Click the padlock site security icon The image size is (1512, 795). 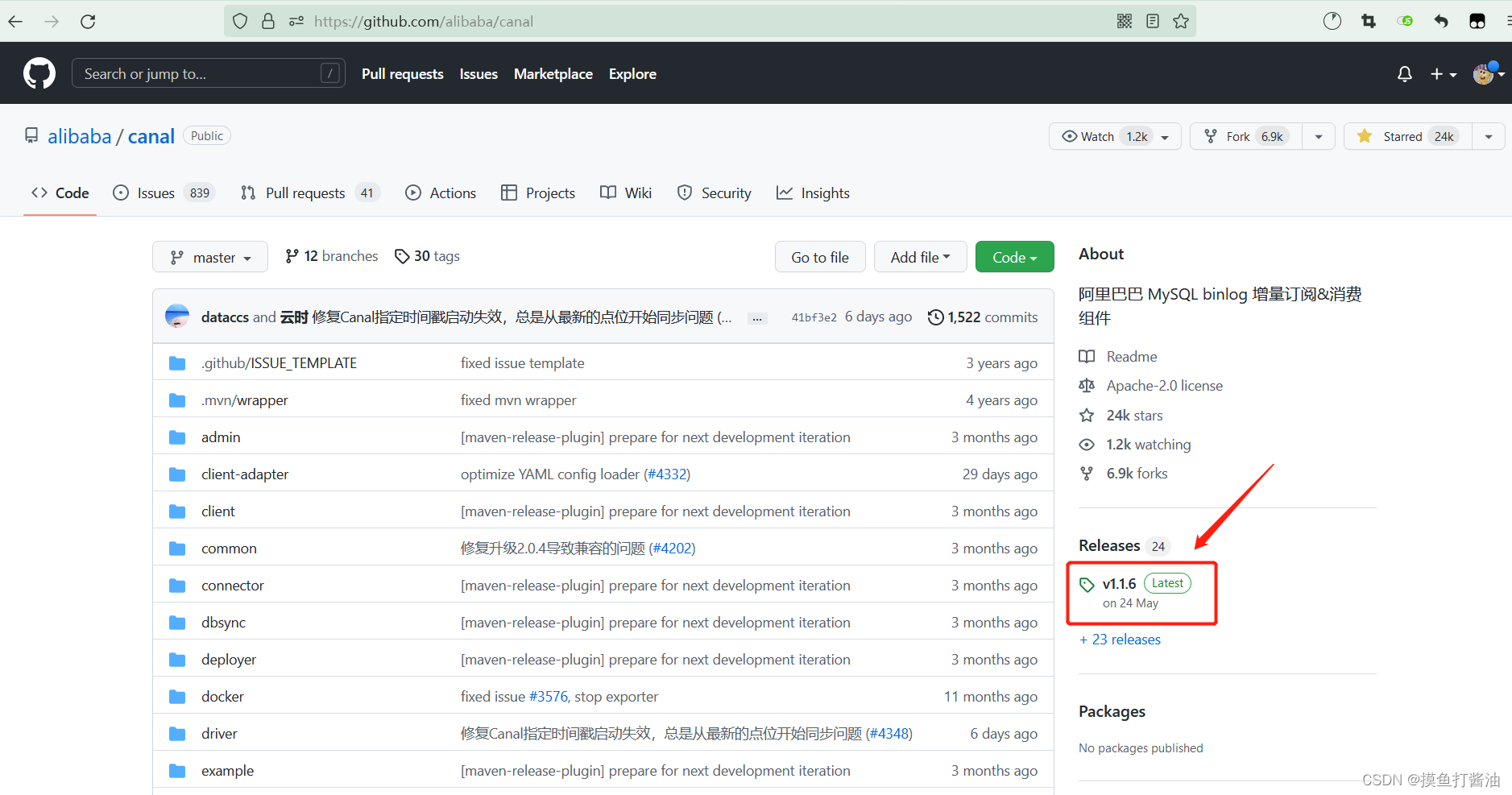tap(268, 22)
